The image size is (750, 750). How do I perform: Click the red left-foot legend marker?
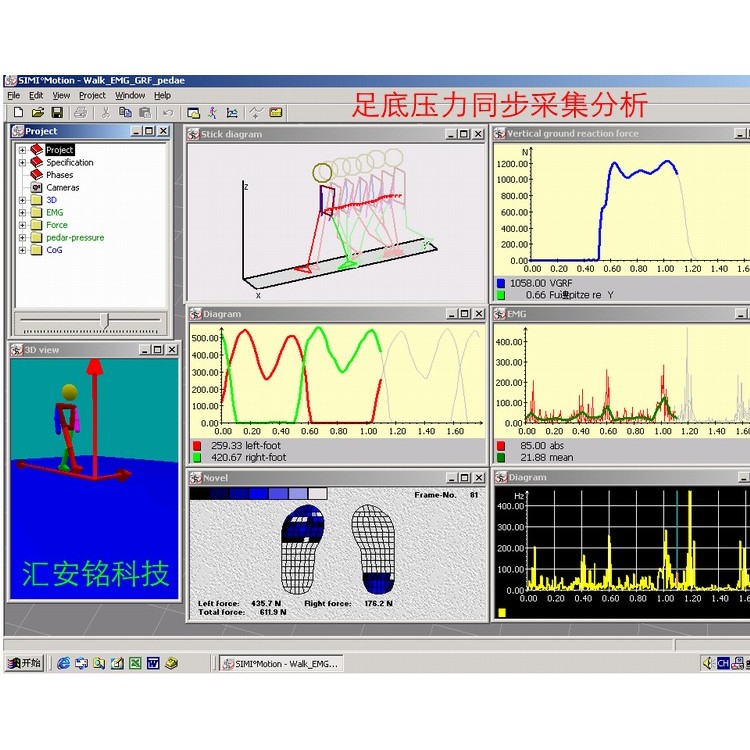(x=197, y=446)
